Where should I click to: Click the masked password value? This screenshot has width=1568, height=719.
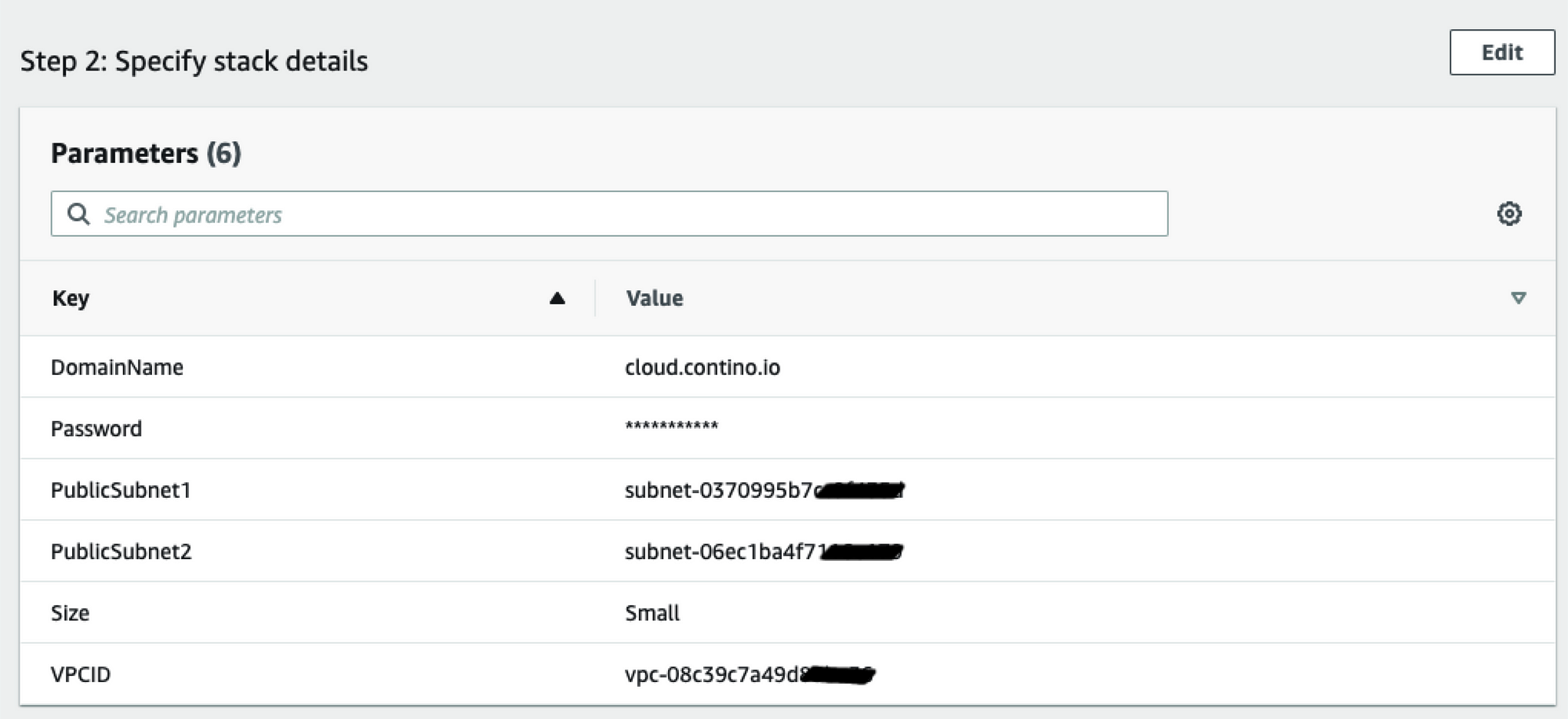coord(672,426)
